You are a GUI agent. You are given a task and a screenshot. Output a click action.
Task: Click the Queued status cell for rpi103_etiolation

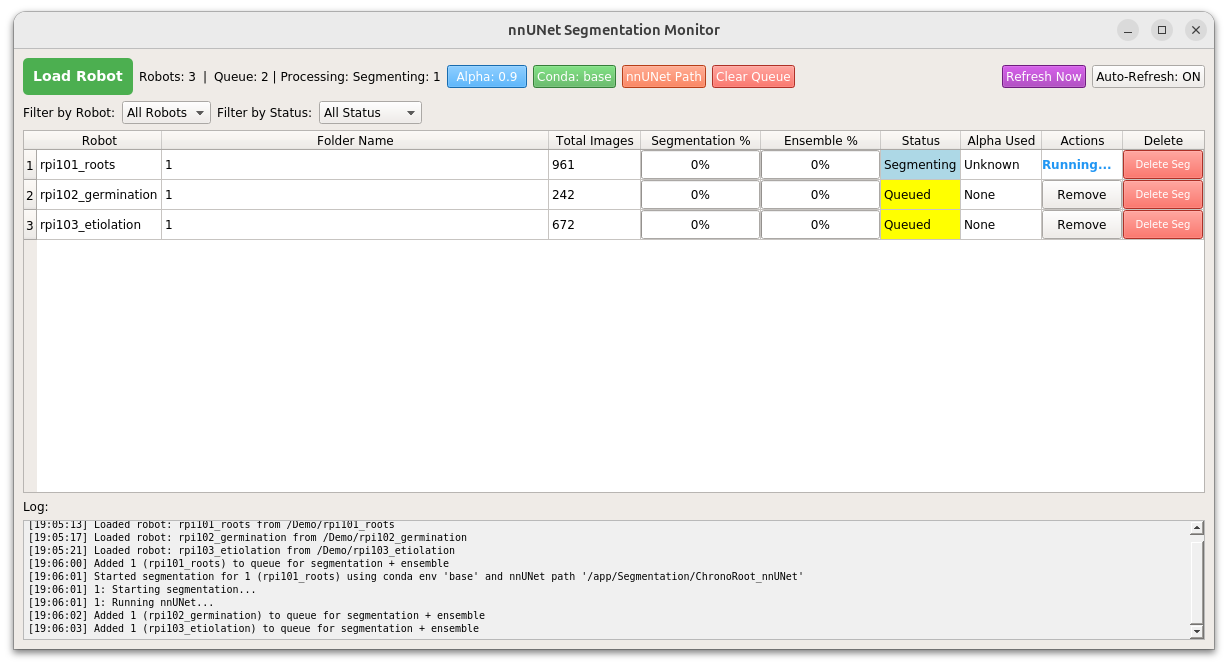pos(919,224)
